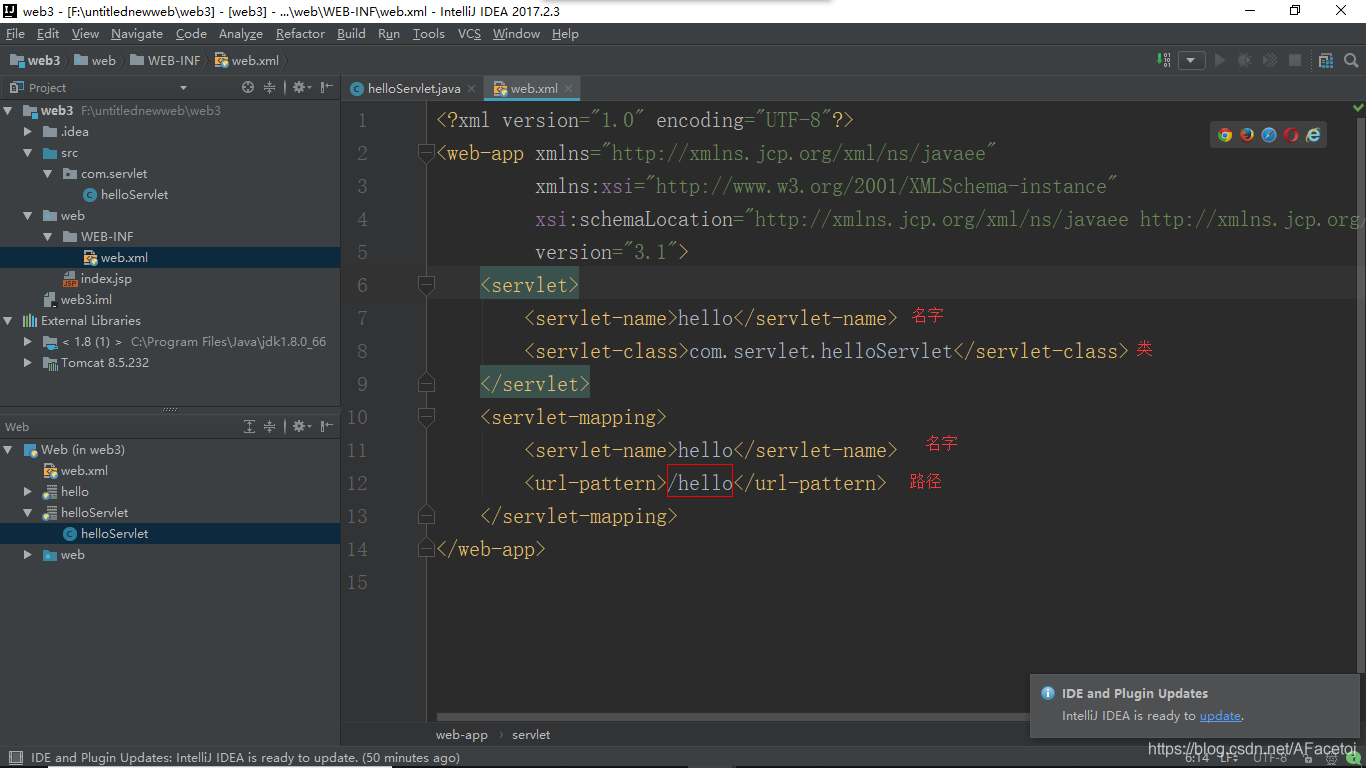Open the Build menu

tap(351, 34)
